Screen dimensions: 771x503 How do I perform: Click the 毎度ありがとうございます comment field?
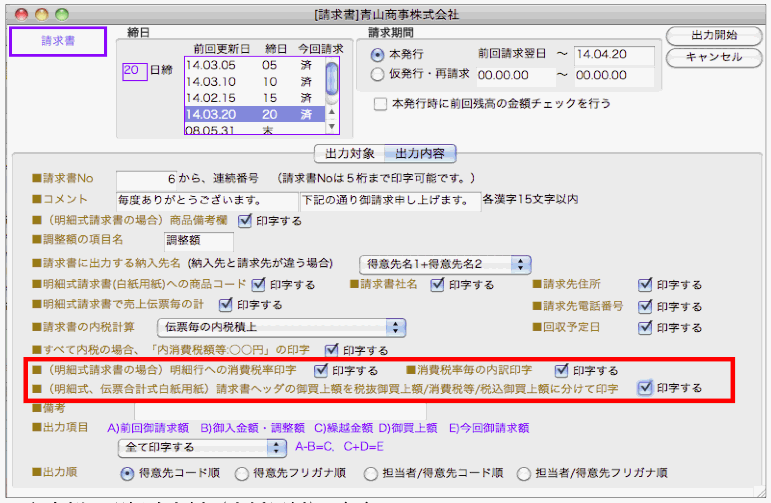(207, 201)
